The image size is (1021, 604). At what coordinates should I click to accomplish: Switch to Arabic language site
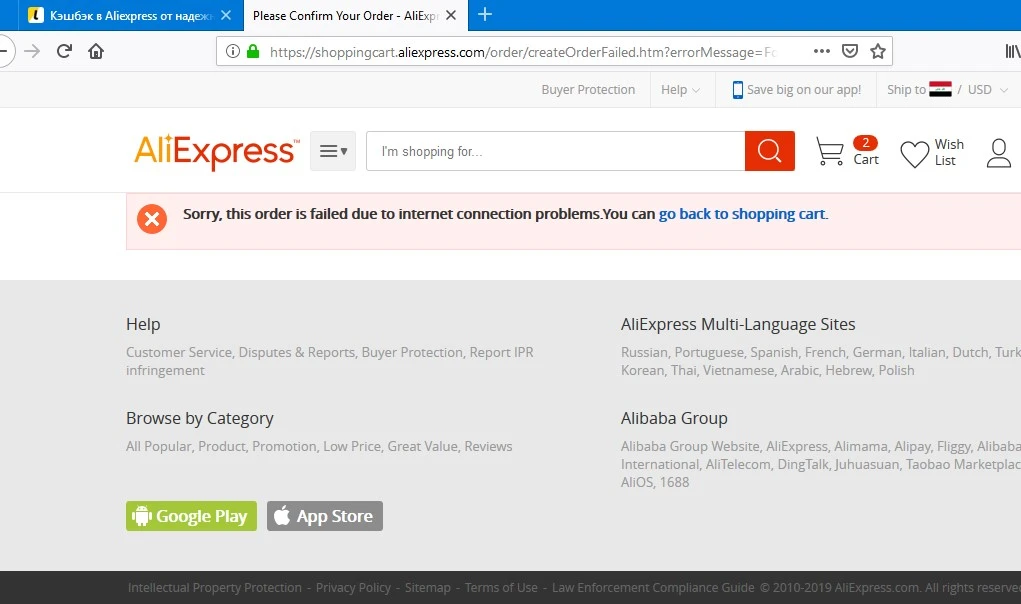[x=800, y=370]
